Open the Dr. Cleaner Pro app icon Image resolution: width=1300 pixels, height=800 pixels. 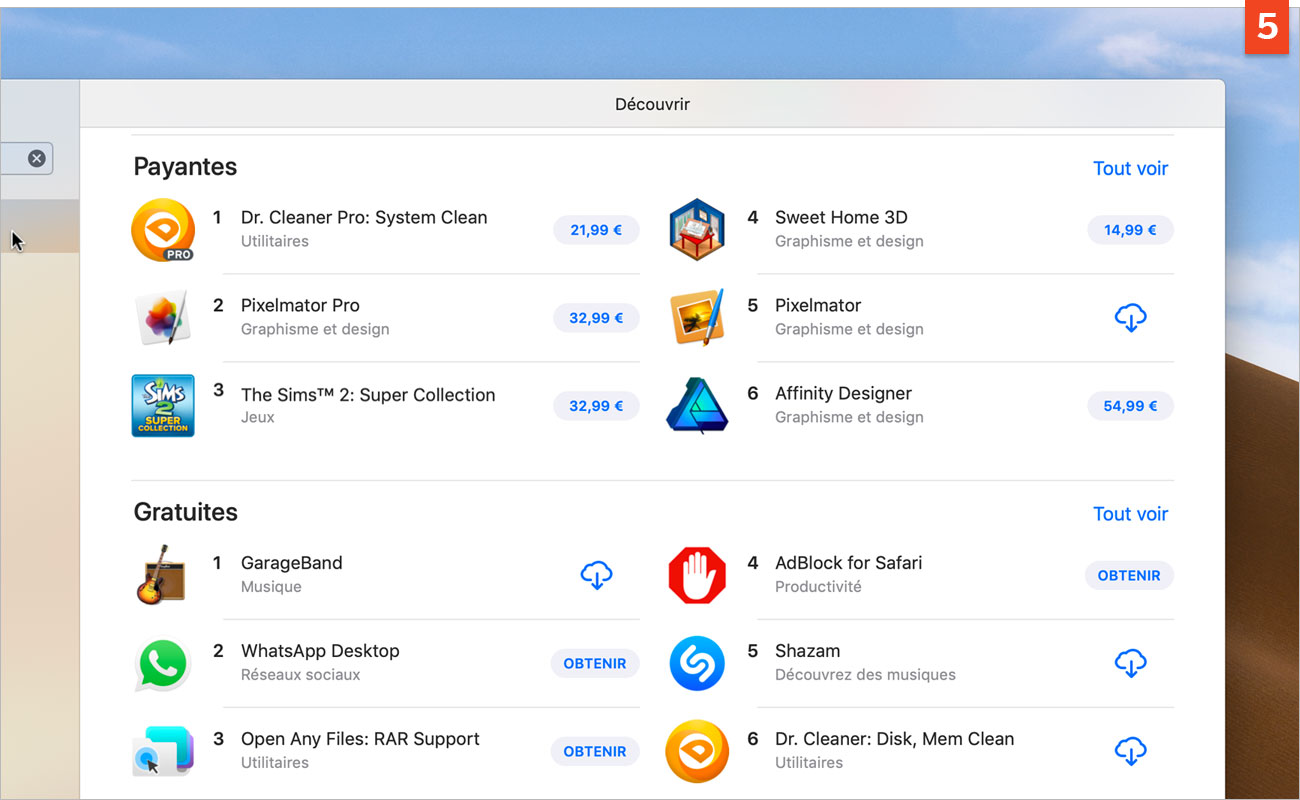(x=163, y=230)
